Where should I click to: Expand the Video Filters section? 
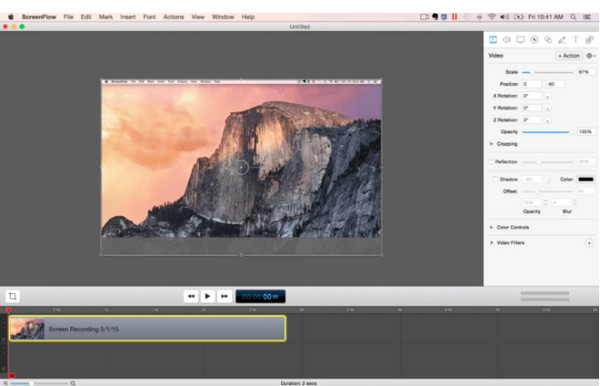(492, 243)
